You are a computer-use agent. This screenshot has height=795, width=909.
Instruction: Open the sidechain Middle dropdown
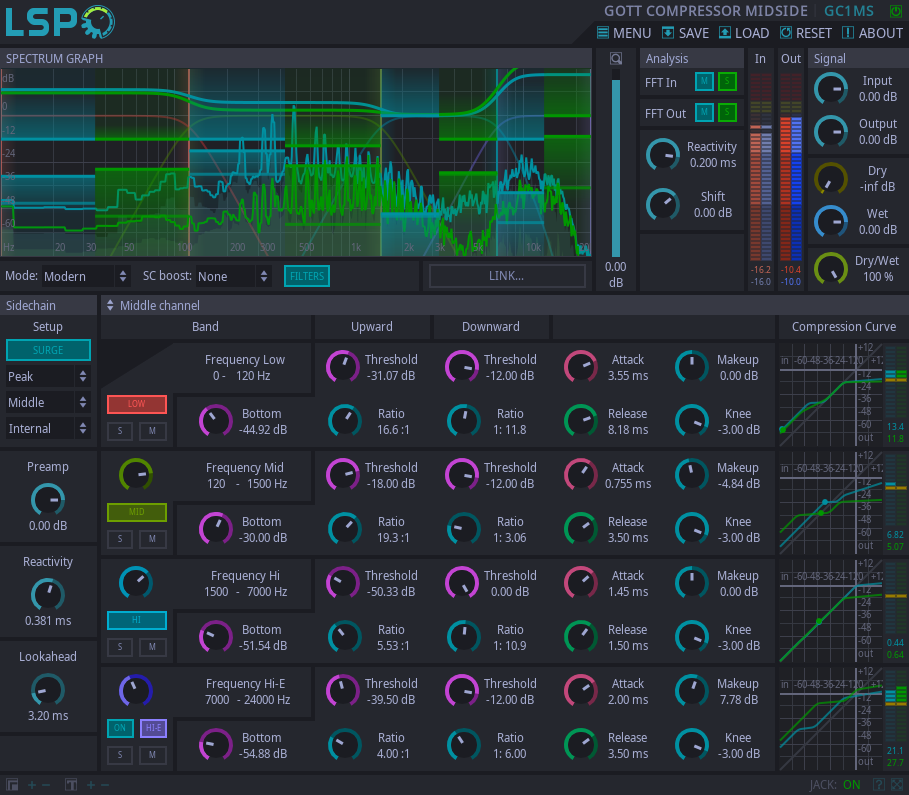48,402
